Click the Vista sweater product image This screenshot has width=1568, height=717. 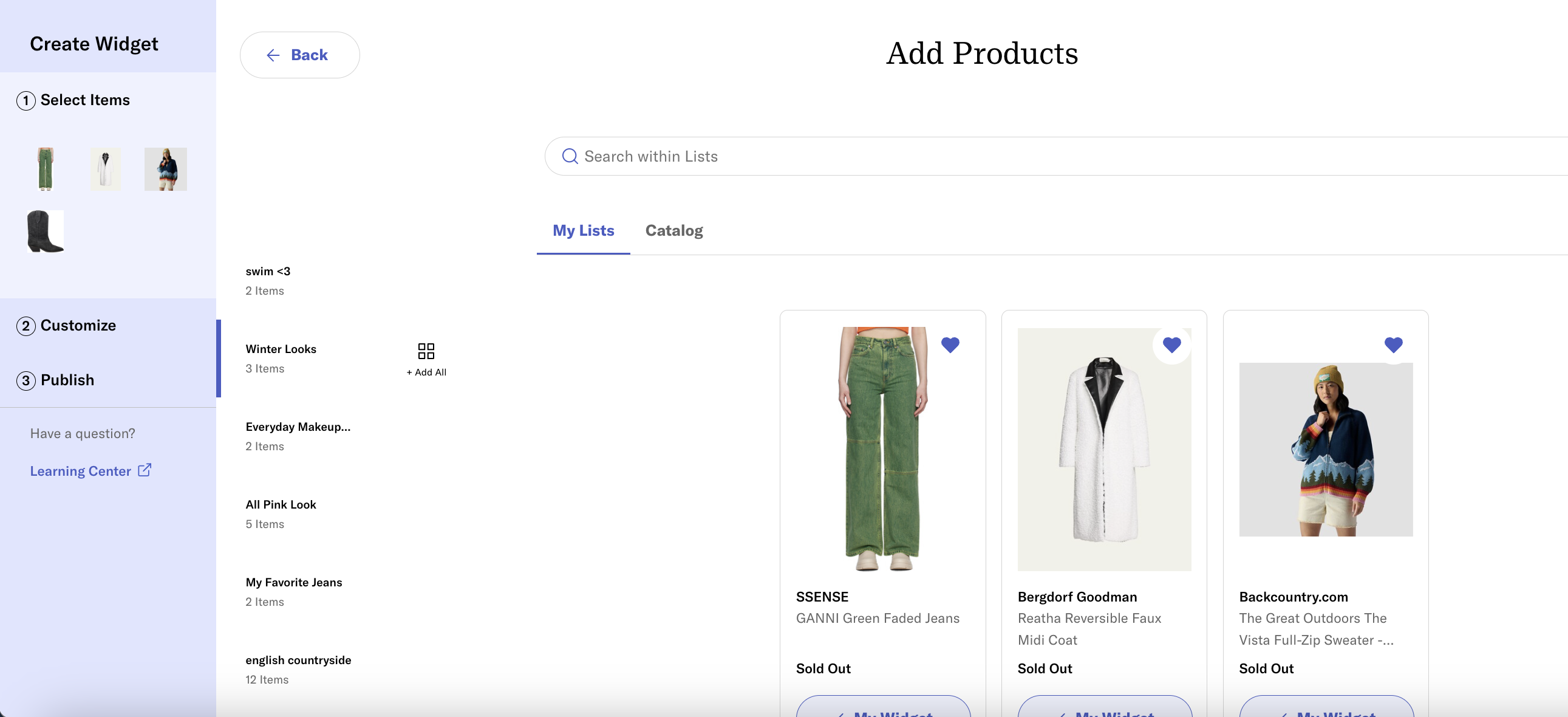pos(1326,449)
